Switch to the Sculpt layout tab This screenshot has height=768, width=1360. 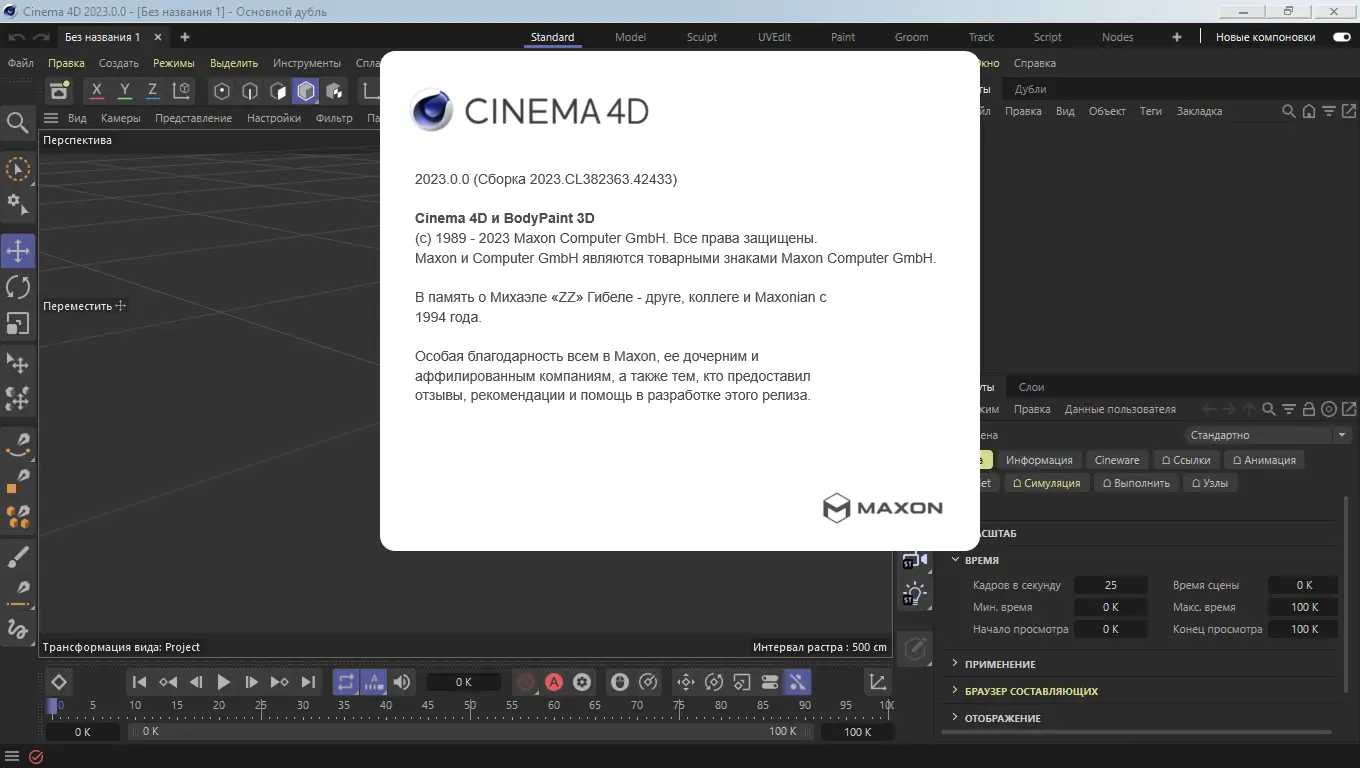point(702,37)
